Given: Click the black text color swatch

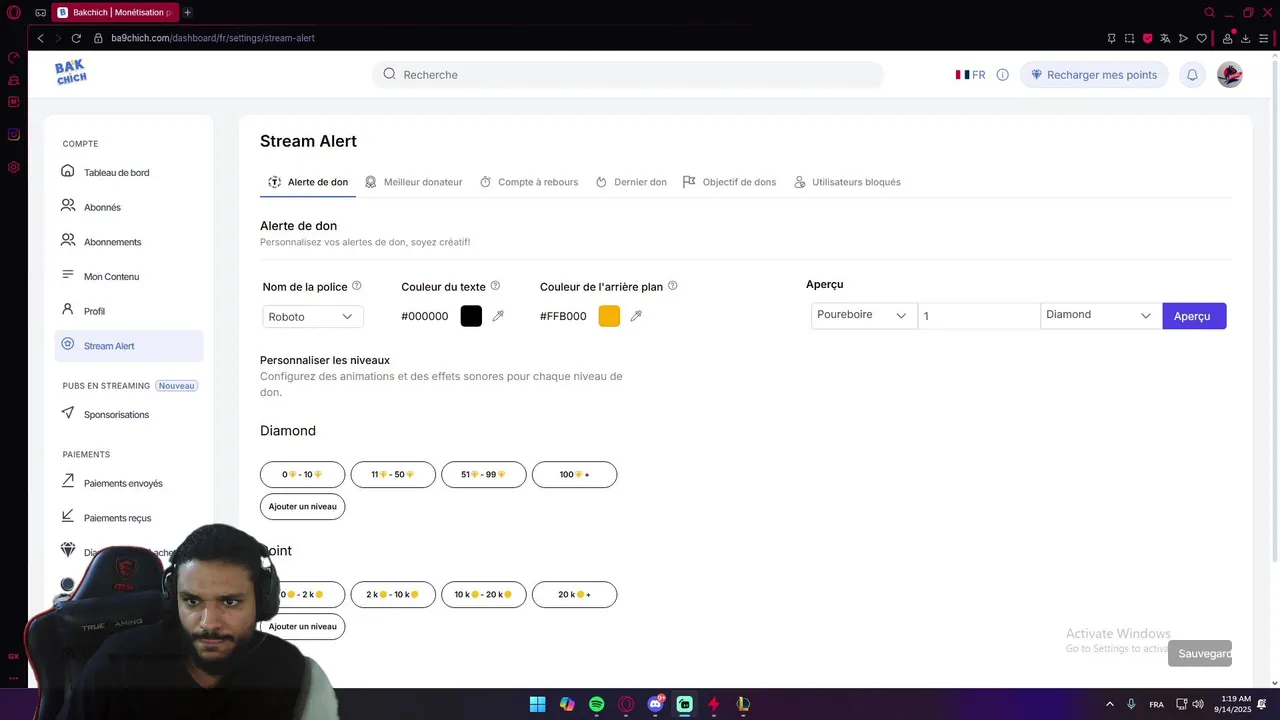Looking at the screenshot, I should coord(471,316).
